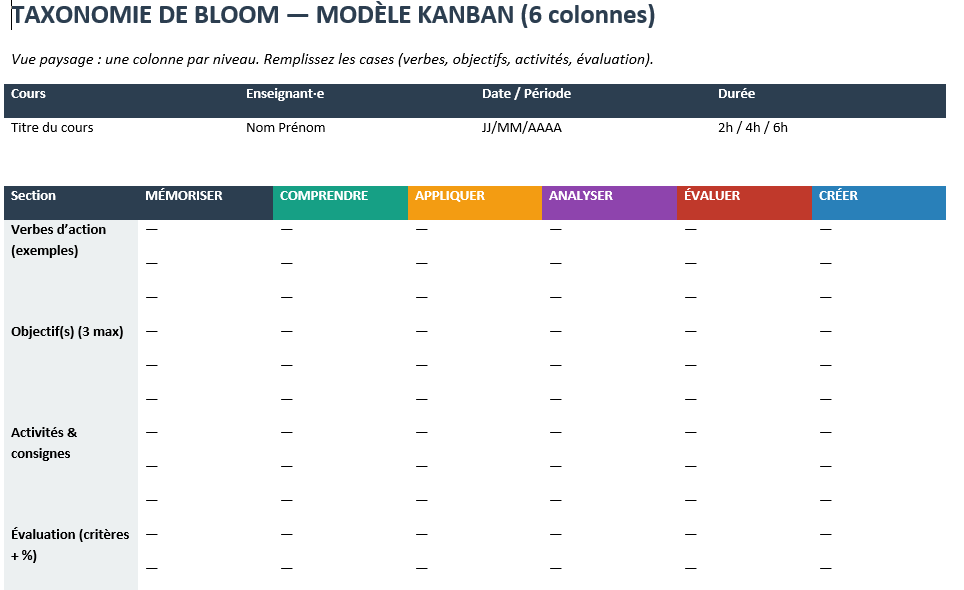Click the "Date / Période" header cell
The width and height of the screenshot is (964, 590).
point(526,94)
